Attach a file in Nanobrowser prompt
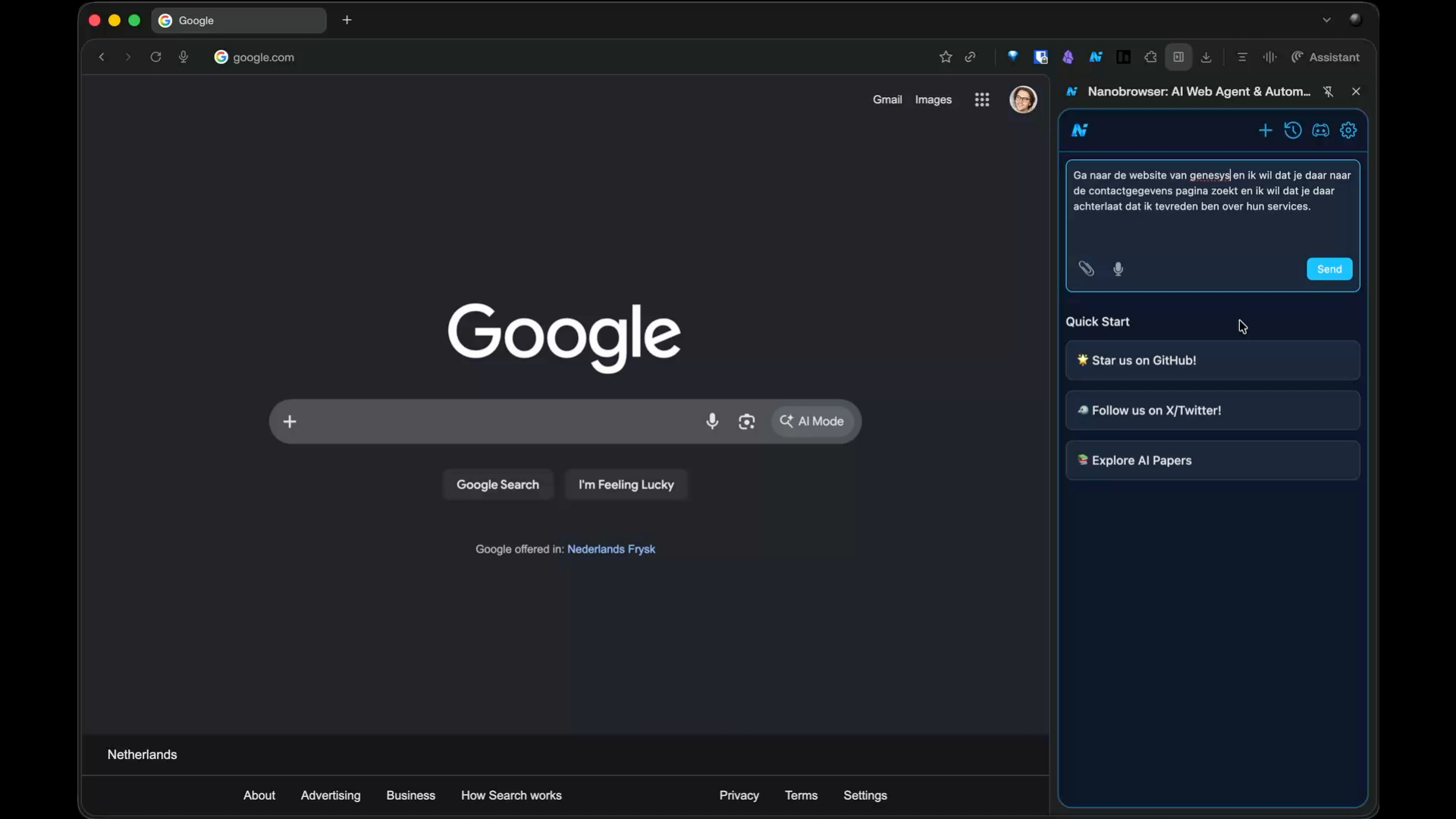This screenshot has height=819, width=1456. point(1087,268)
